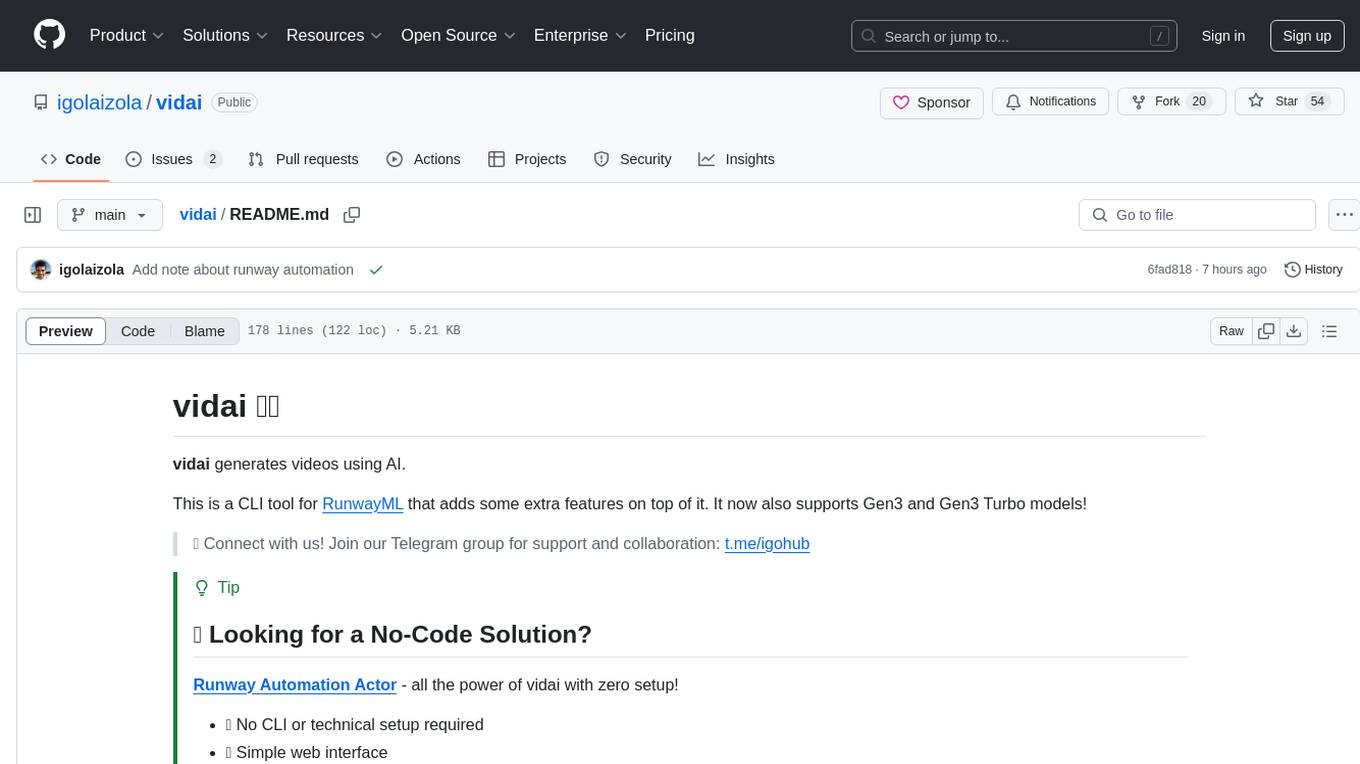Click the Sign in link

(1223, 36)
